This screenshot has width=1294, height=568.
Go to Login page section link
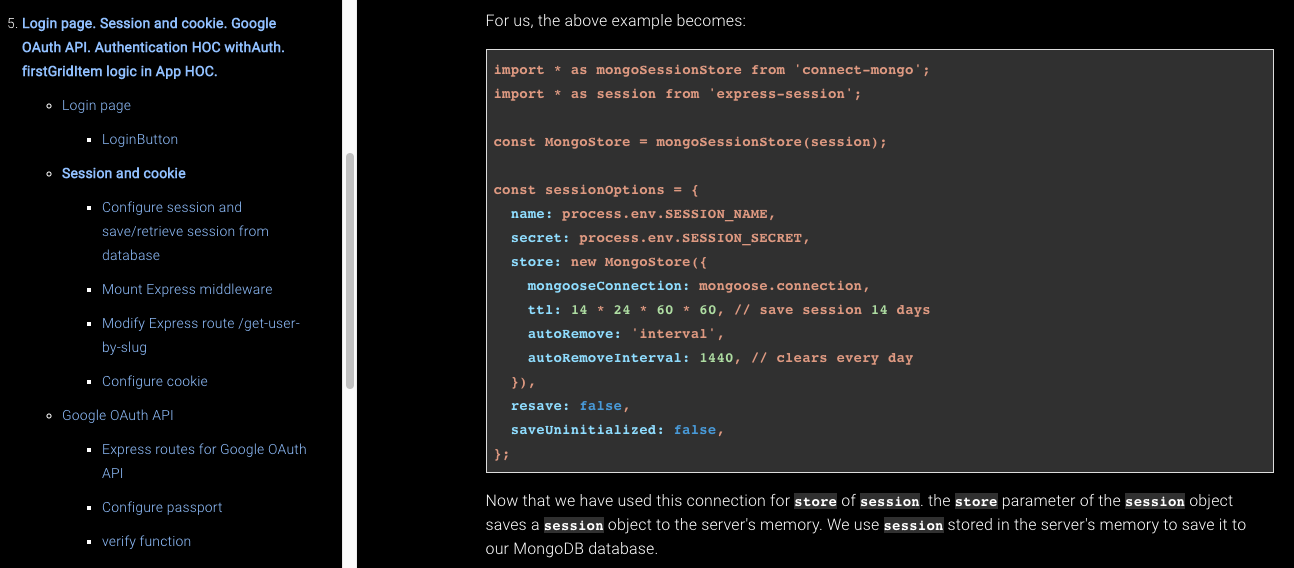[96, 105]
